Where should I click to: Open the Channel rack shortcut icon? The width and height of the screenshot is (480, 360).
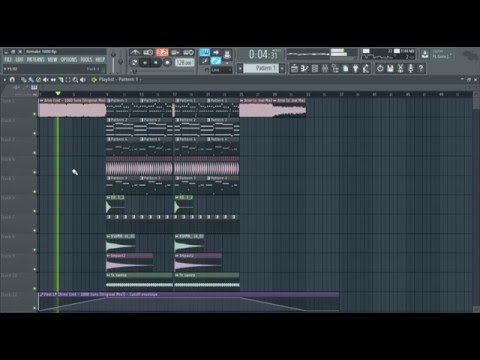(315, 69)
